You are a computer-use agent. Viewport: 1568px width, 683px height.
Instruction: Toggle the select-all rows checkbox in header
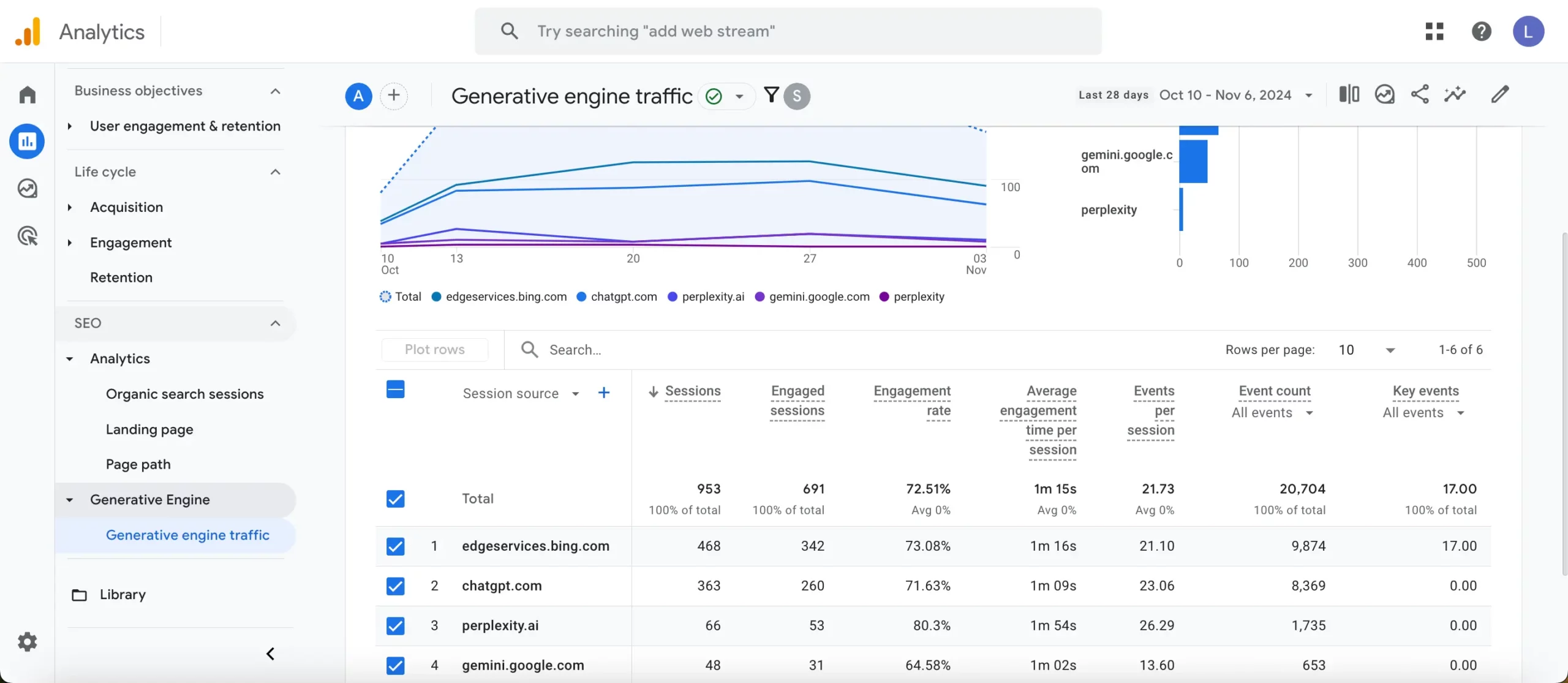click(x=396, y=390)
